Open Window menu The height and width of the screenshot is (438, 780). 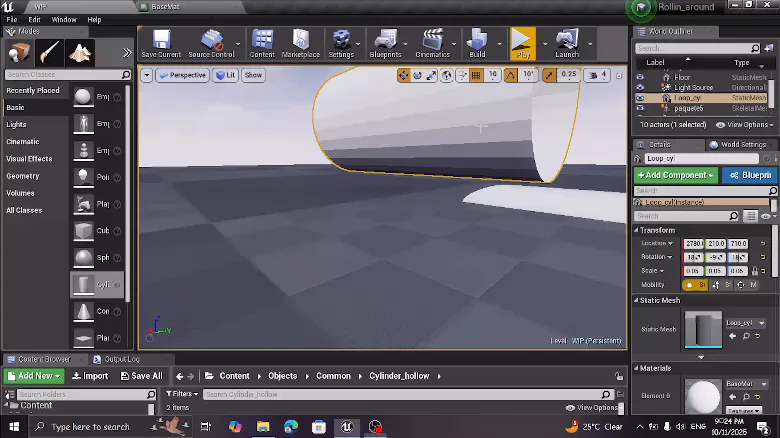tap(64, 19)
